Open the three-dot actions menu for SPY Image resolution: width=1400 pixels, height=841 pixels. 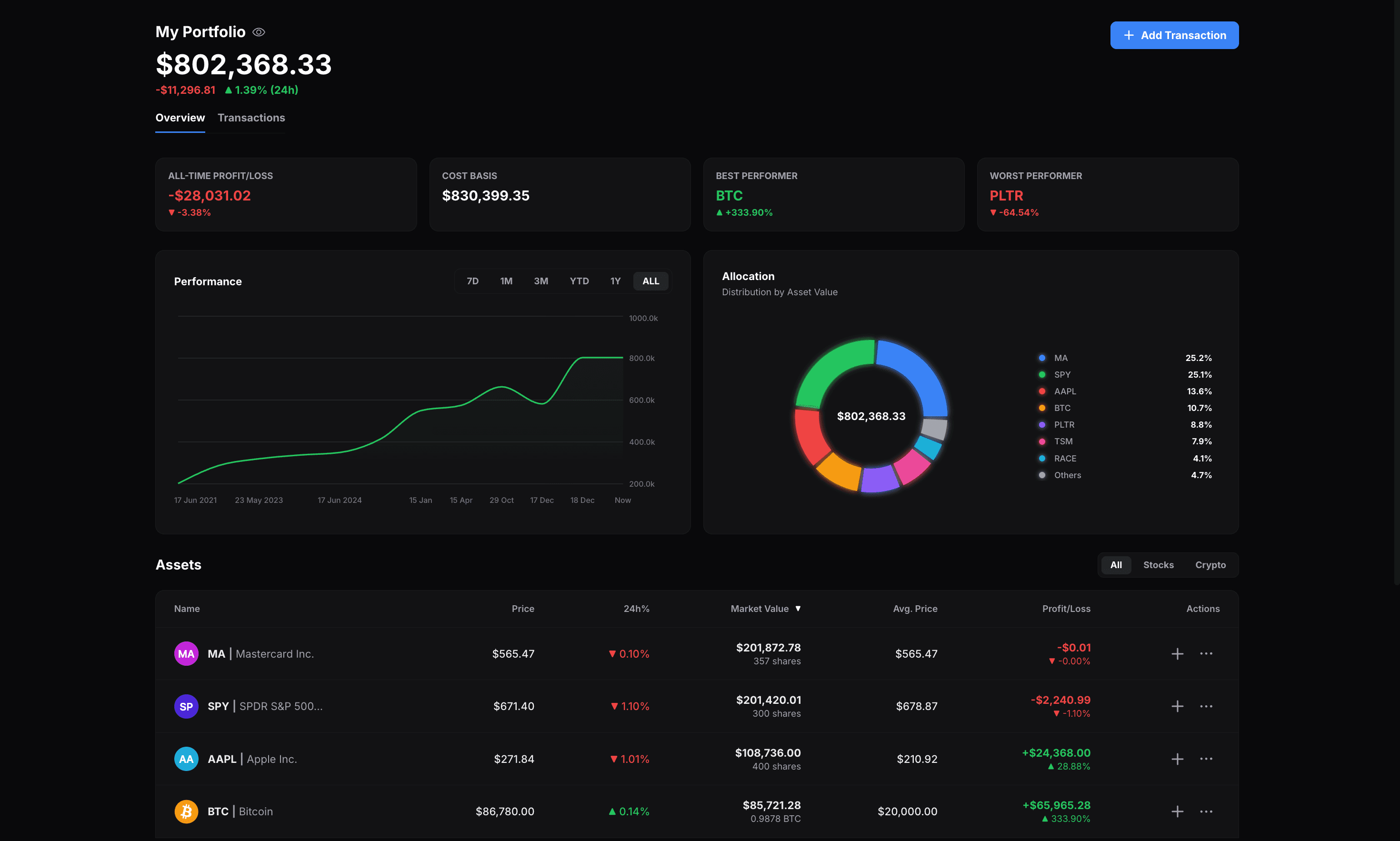tap(1207, 706)
